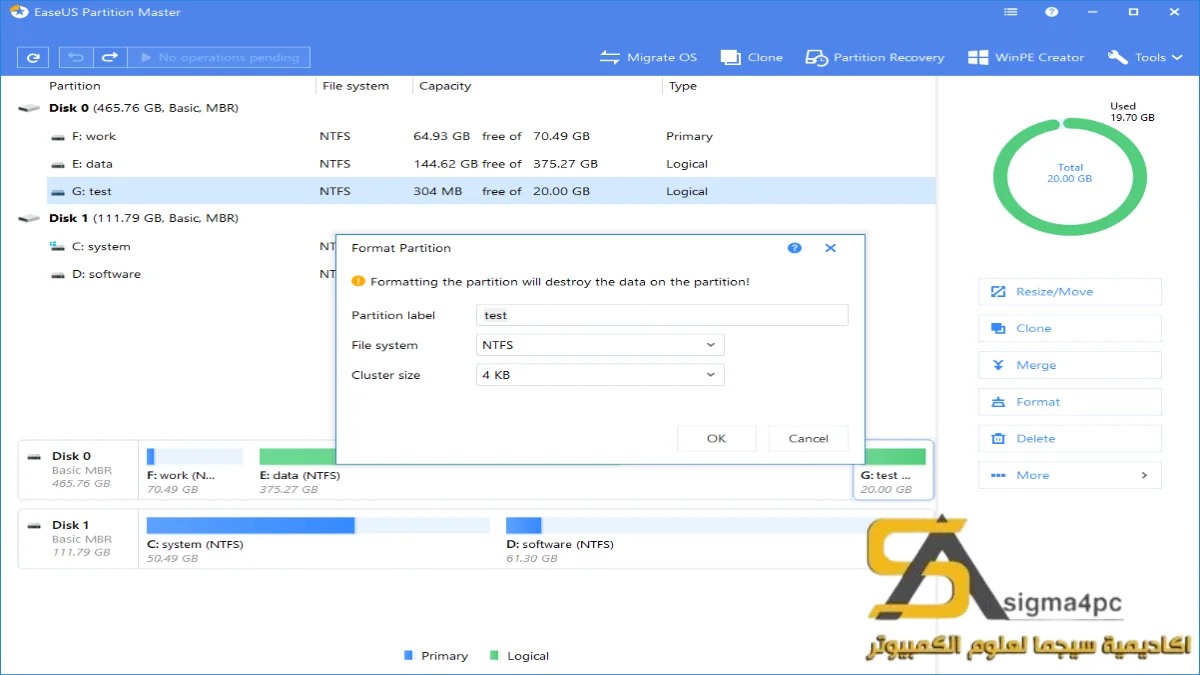Launch Partition Recovery

coord(875,57)
